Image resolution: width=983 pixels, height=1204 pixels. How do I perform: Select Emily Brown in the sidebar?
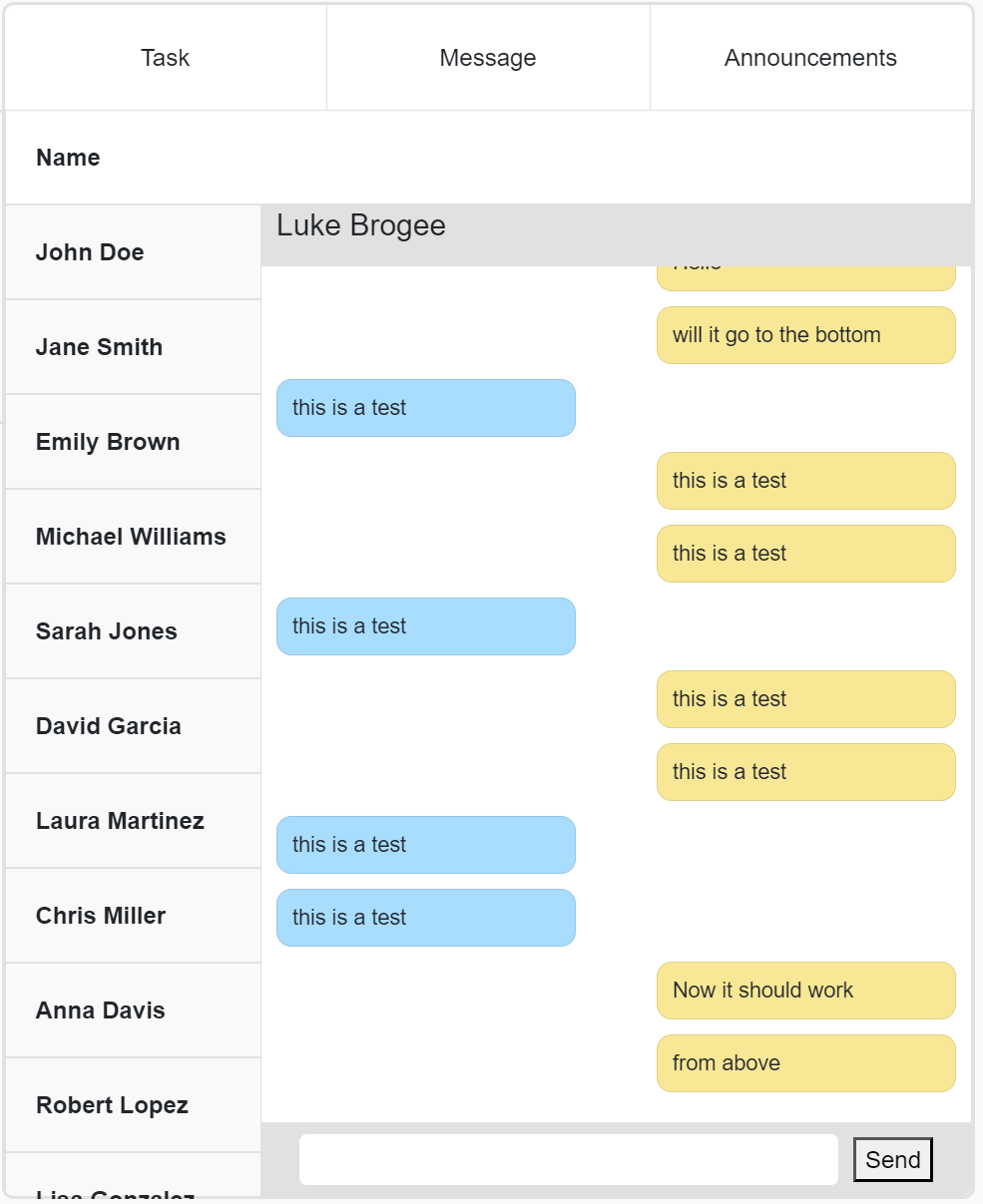click(108, 441)
